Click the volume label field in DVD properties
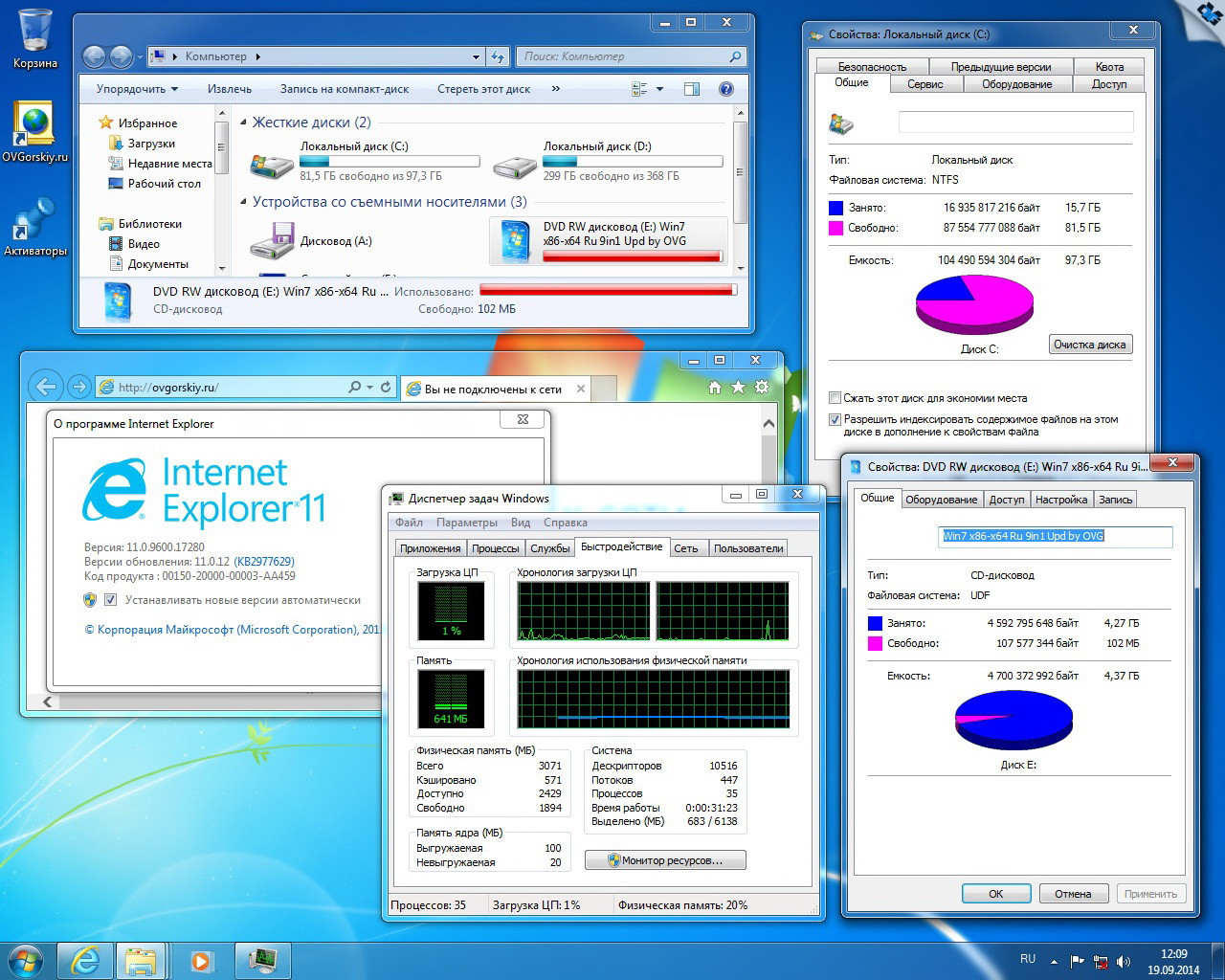The width and height of the screenshot is (1225, 980). pyautogui.click(x=1056, y=536)
